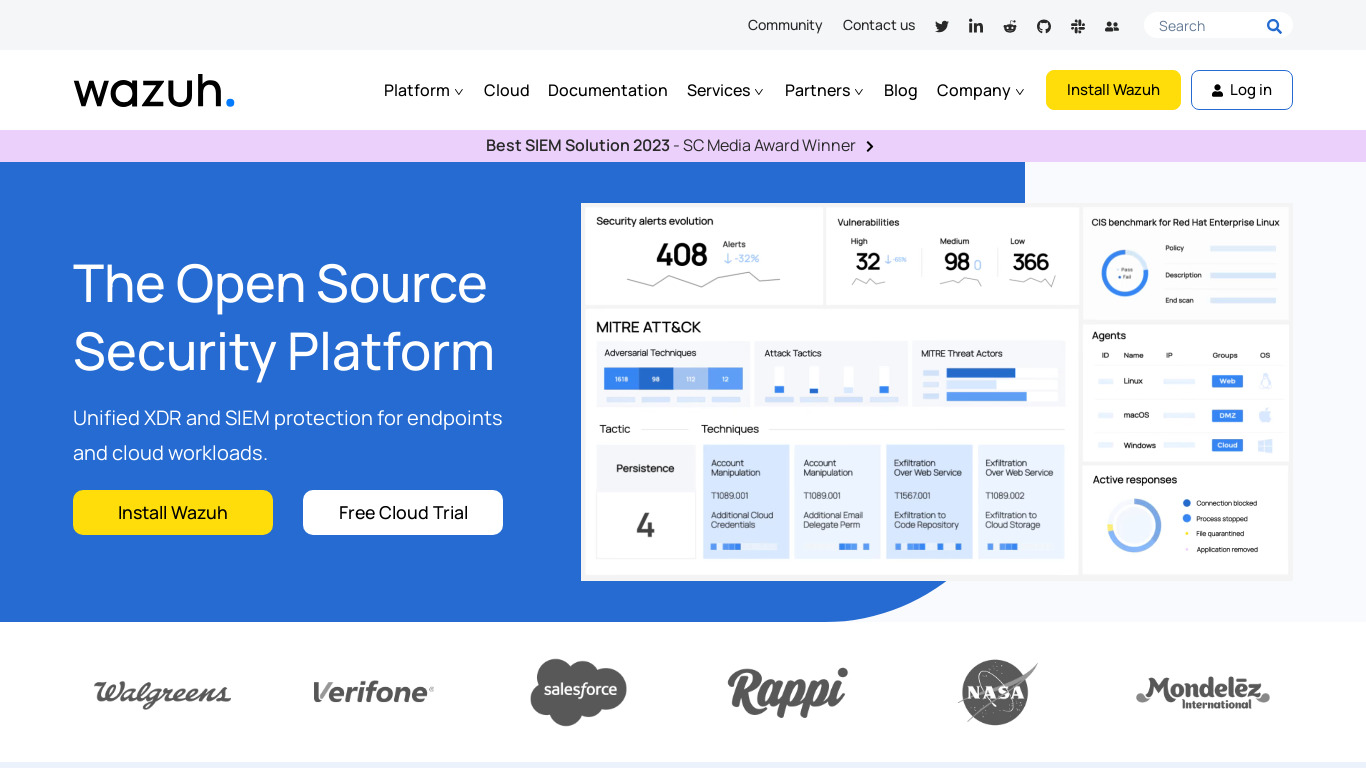Click the Linux penguin OS icon in Agents
Viewport: 1366px width, 768px height.
(x=1265, y=381)
